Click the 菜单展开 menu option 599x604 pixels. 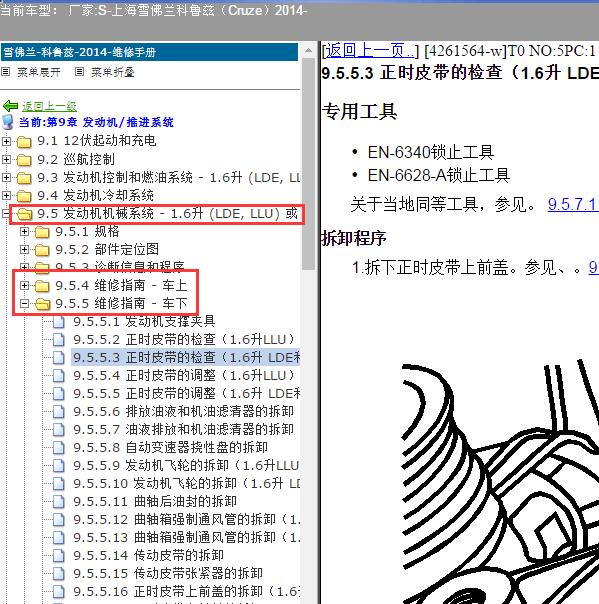[39, 72]
